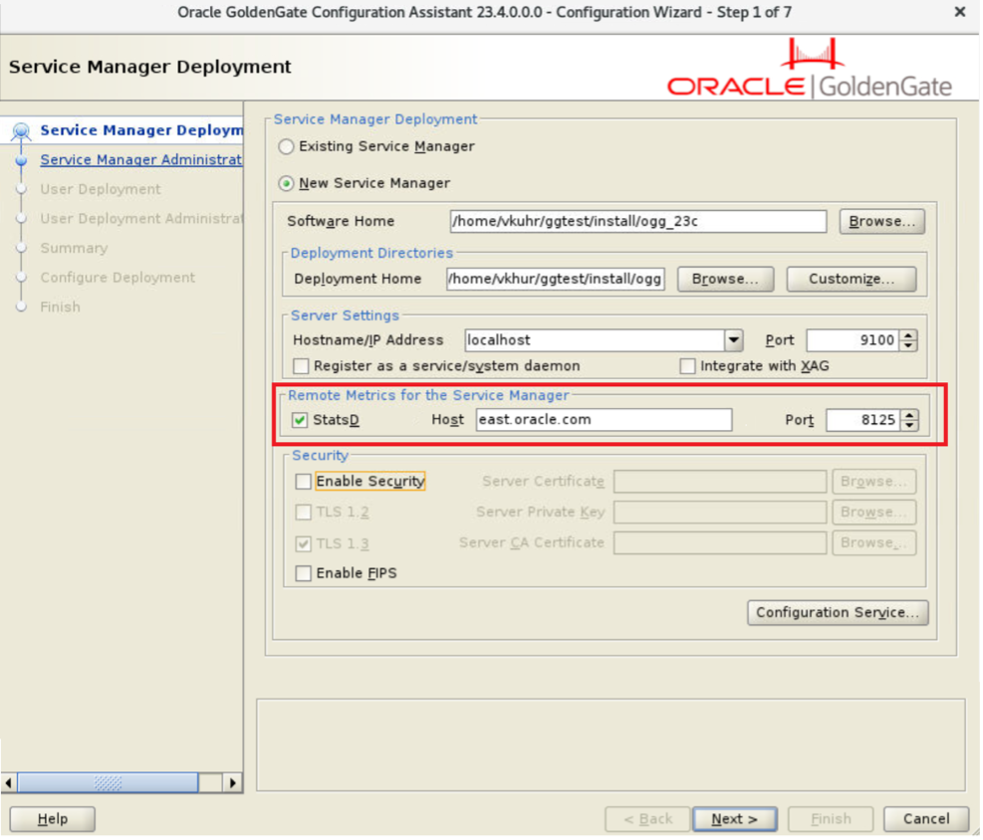This screenshot has height=840, width=983.
Task: Click the message area panel at bottom
Action: (x=611, y=746)
